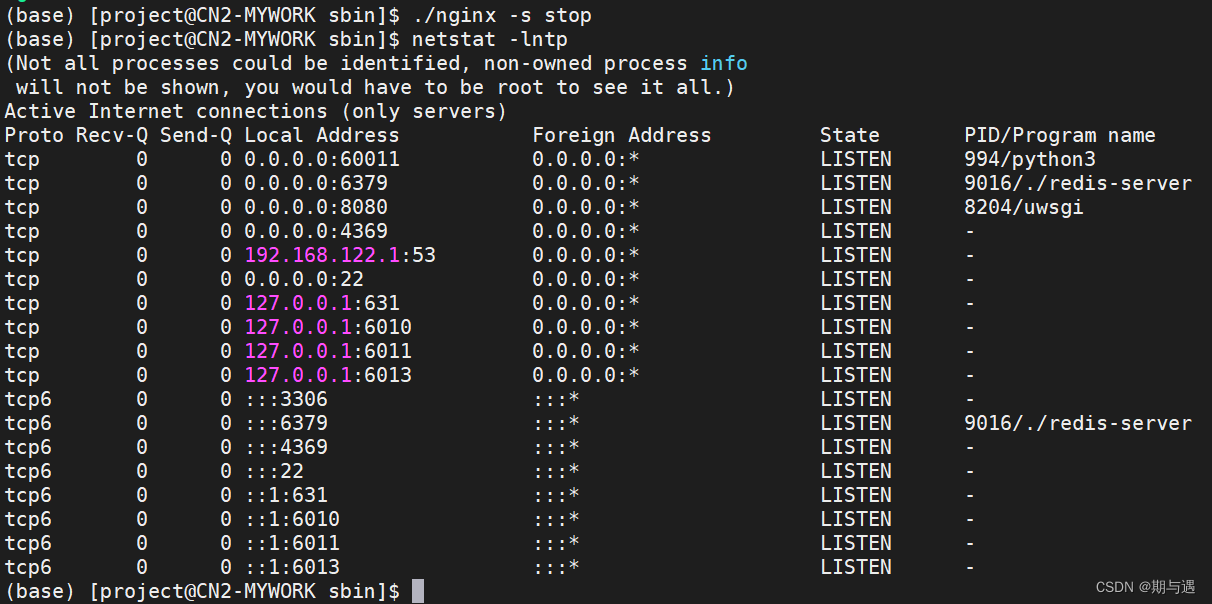
Task: Click the final '[project@CN2-MYWORK sbin]$' prompt
Action: (244, 592)
